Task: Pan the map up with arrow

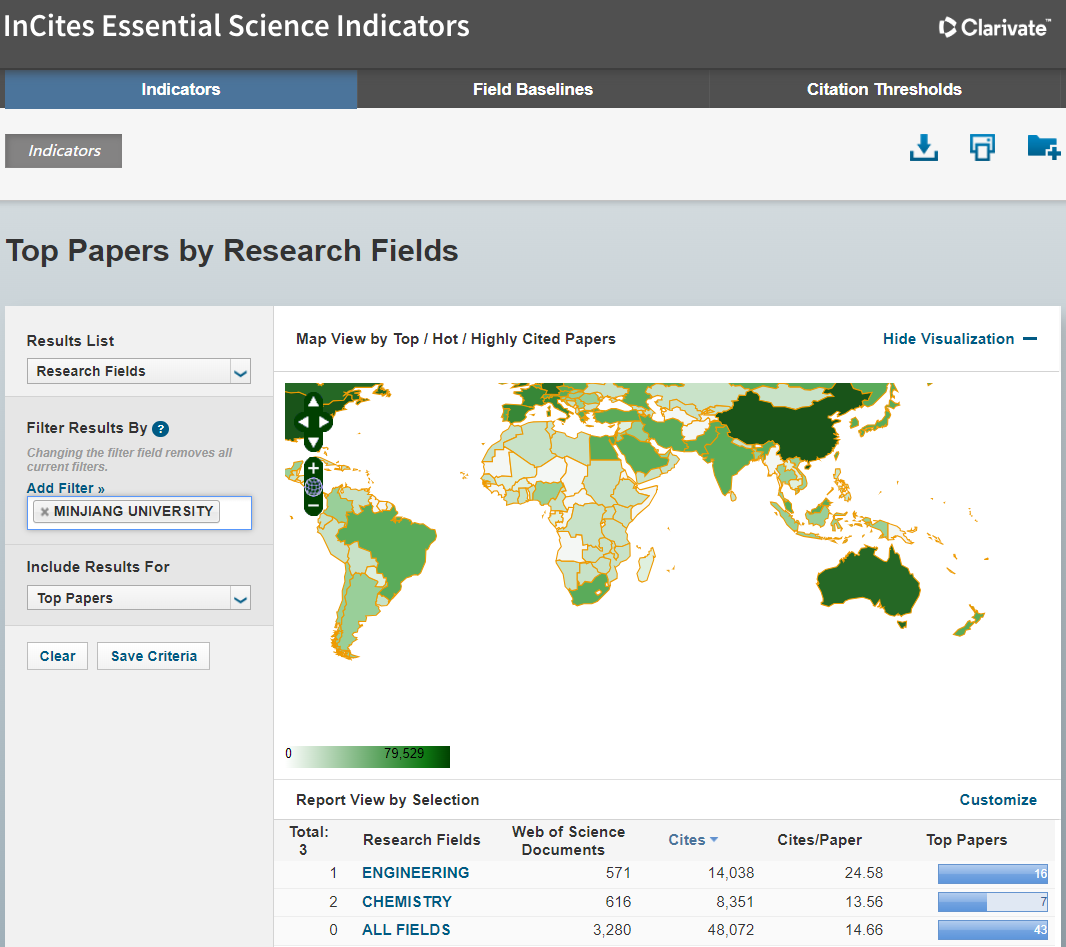Action: pos(313,402)
